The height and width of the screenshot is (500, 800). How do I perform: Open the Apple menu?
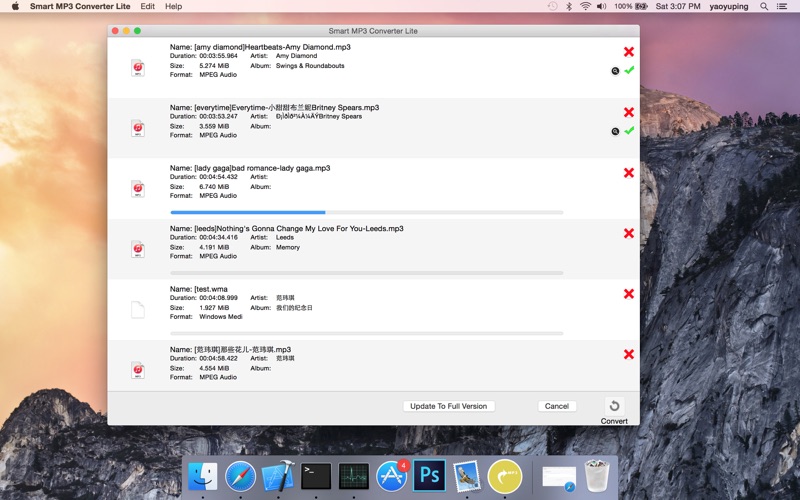click(x=15, y=6)
